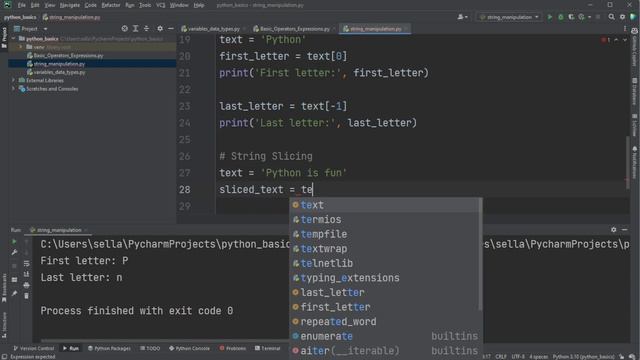The height and width of the screenshot is (360, 640).
Task: Open the Refactor menu
Action: 111,5
